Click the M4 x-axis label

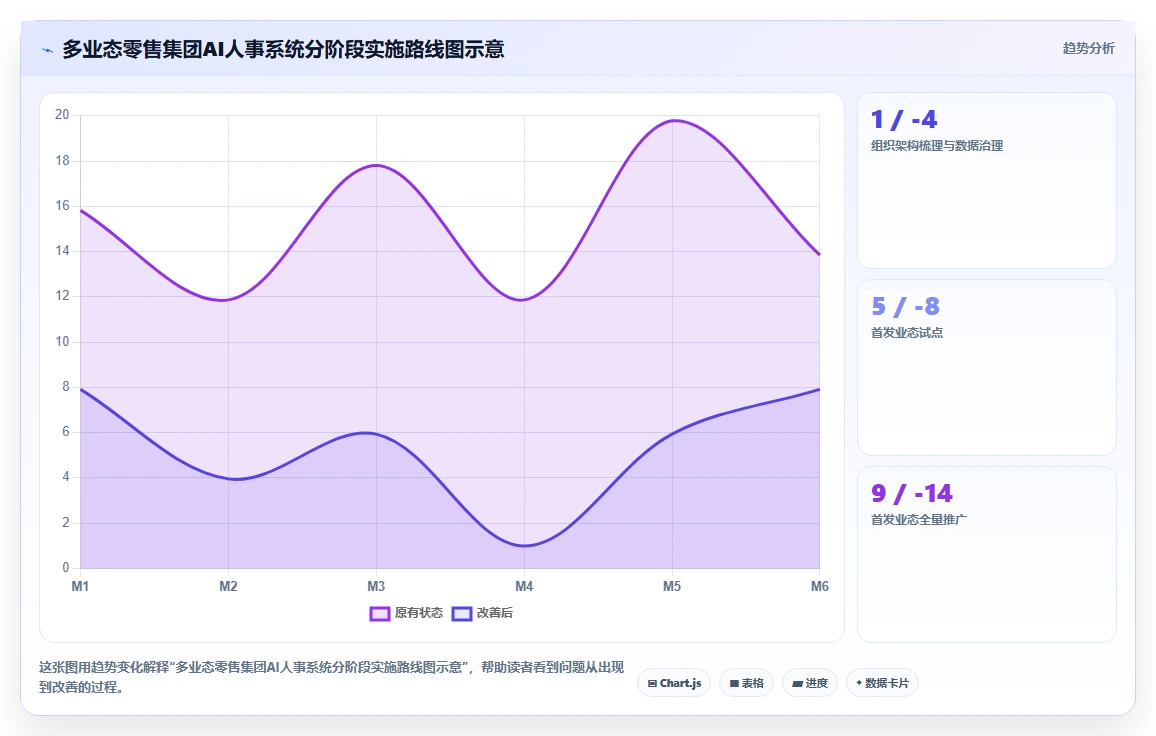(x=524, y=586)
